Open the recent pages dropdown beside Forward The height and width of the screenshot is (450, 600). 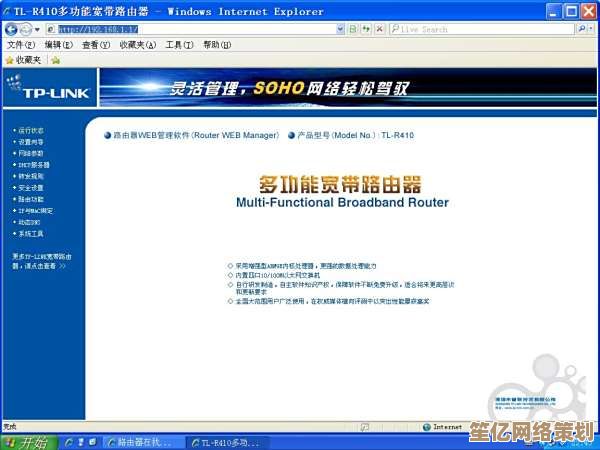(37, 29)
